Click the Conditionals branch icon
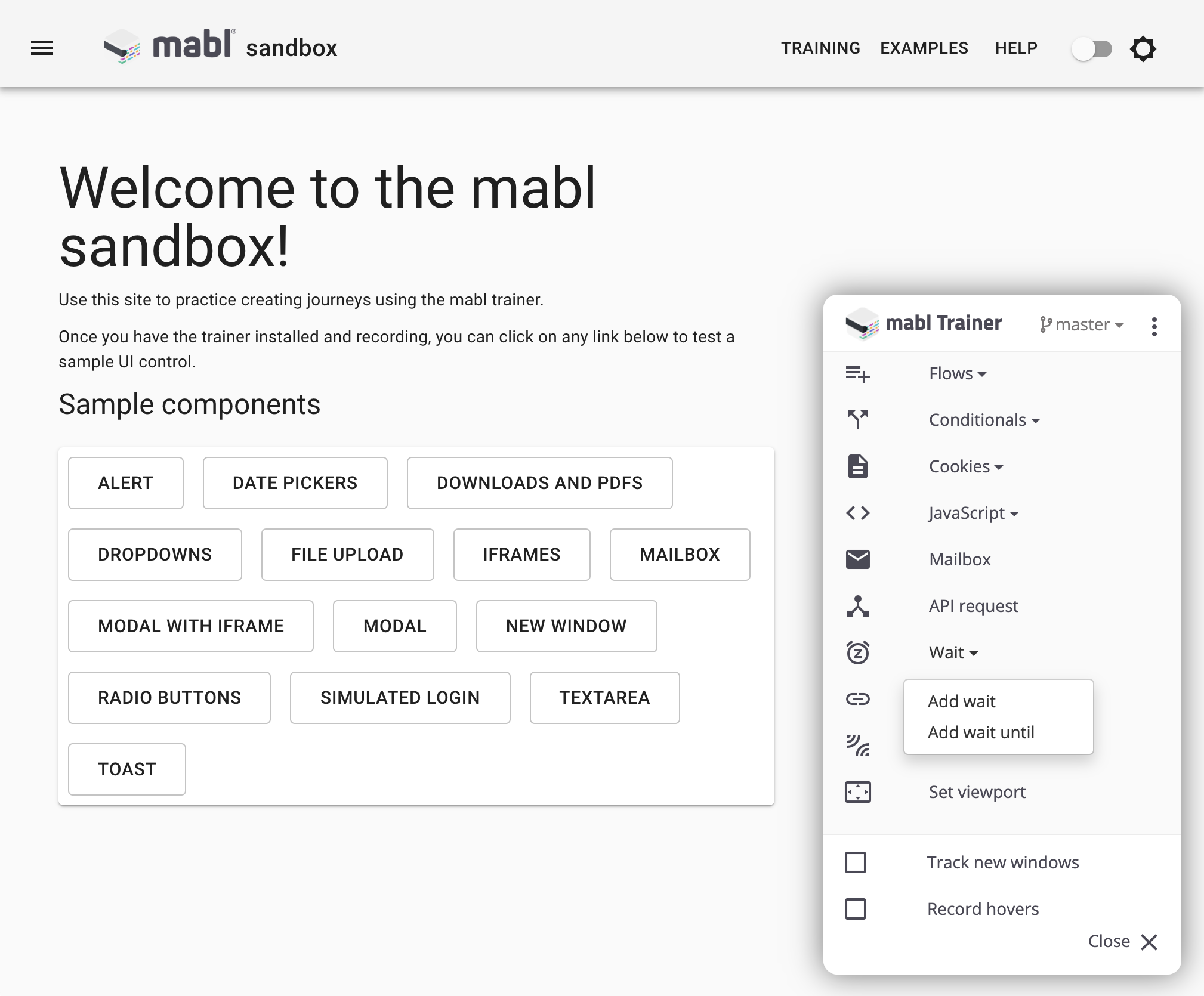Image resolution: width=1204 pixels, height=996 pixels. pos(858,420)
